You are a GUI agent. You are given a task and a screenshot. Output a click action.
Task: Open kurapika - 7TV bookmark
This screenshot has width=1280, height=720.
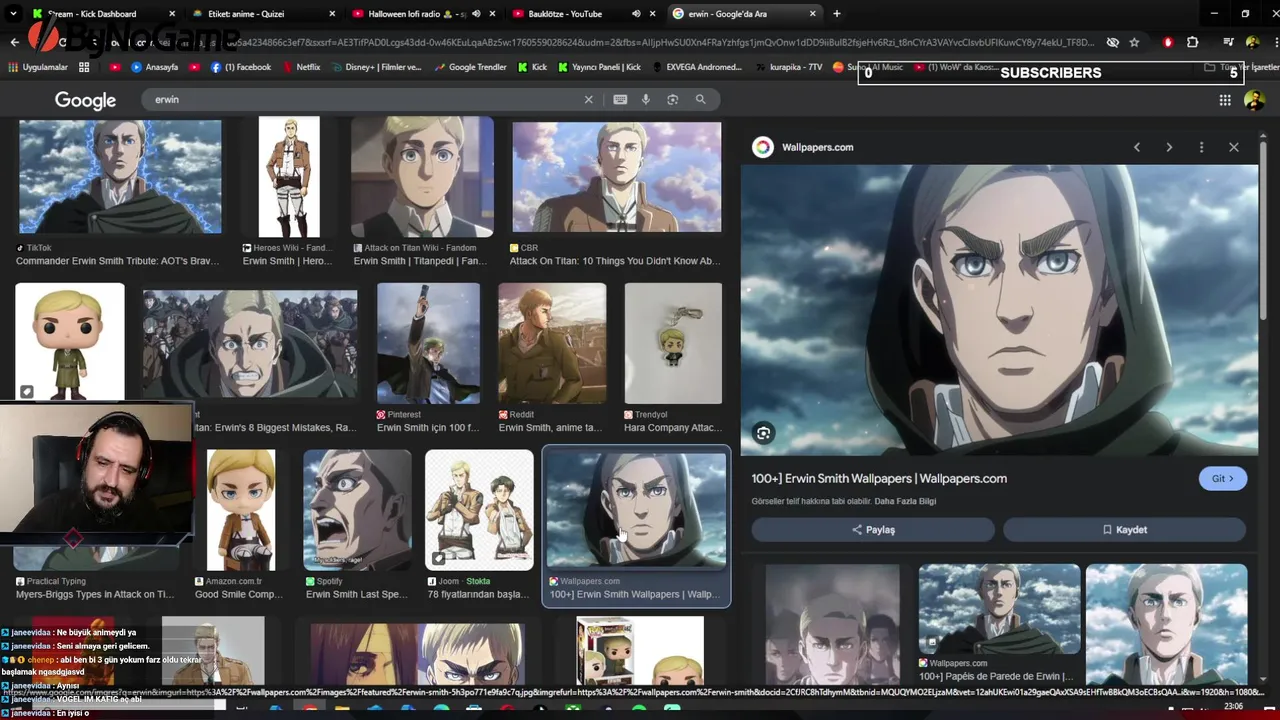(x=789, y=67)
